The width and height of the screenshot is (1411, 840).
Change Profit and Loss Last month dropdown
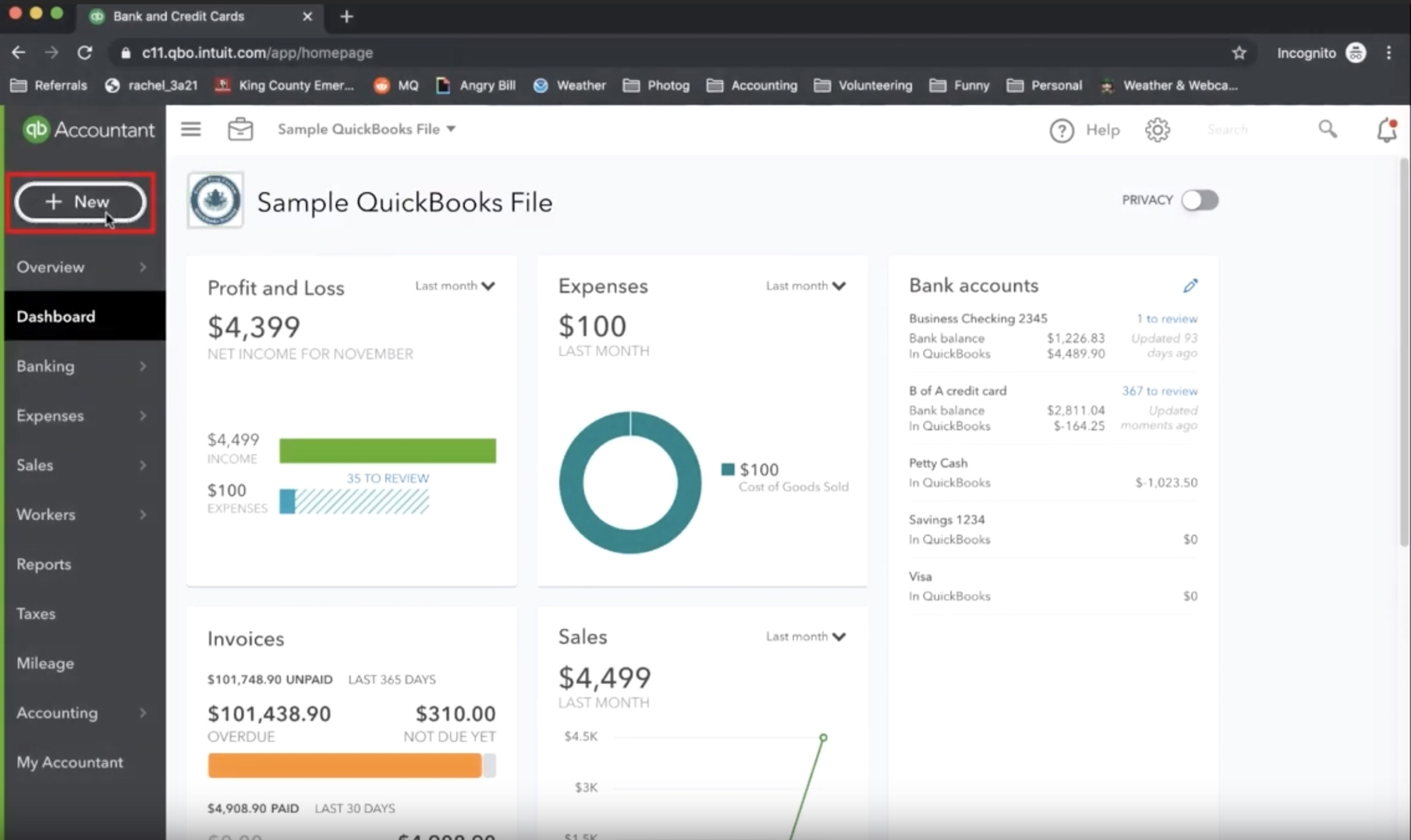(455, 287)
